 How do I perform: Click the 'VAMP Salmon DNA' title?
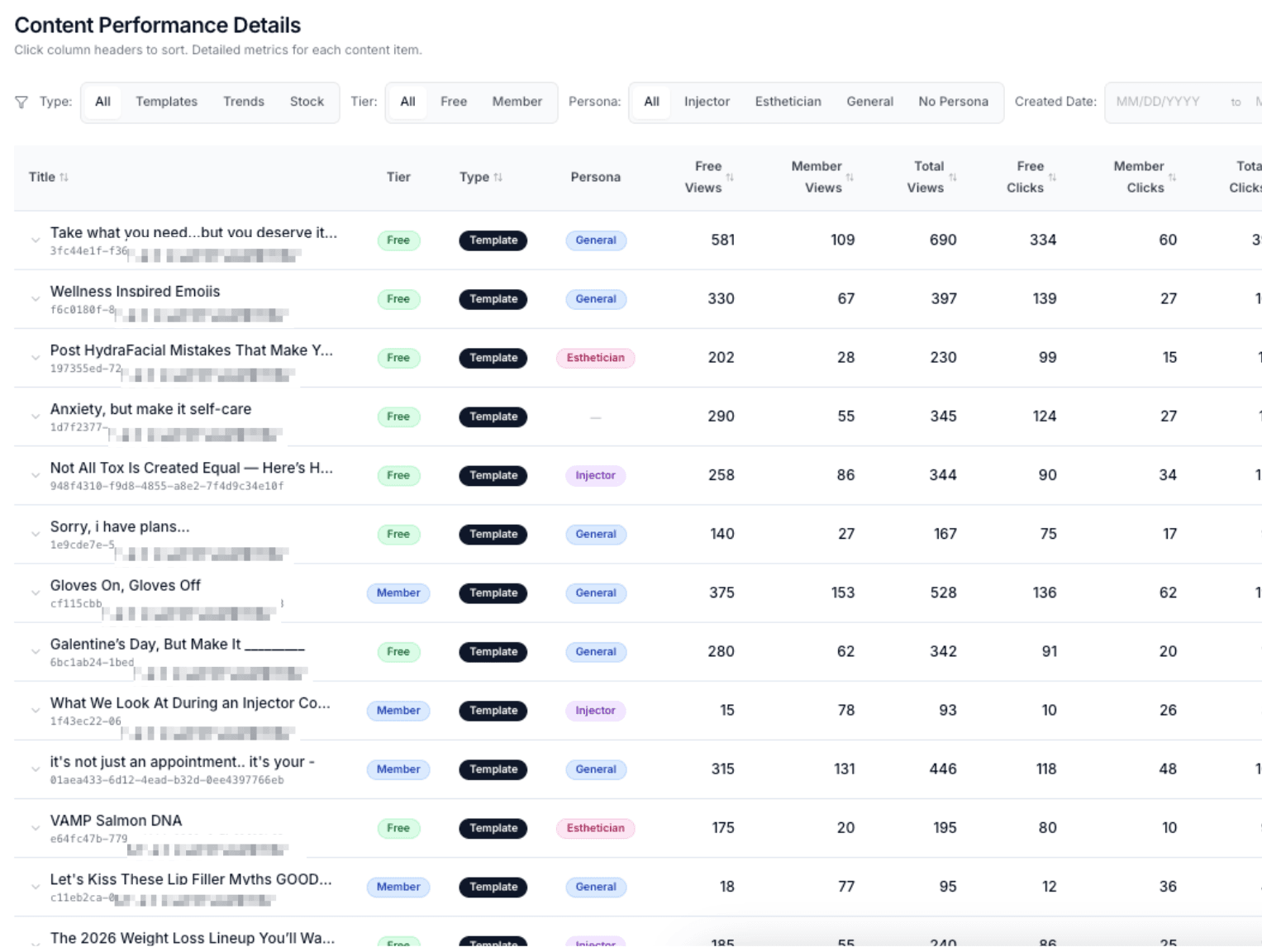coord(116,821)
